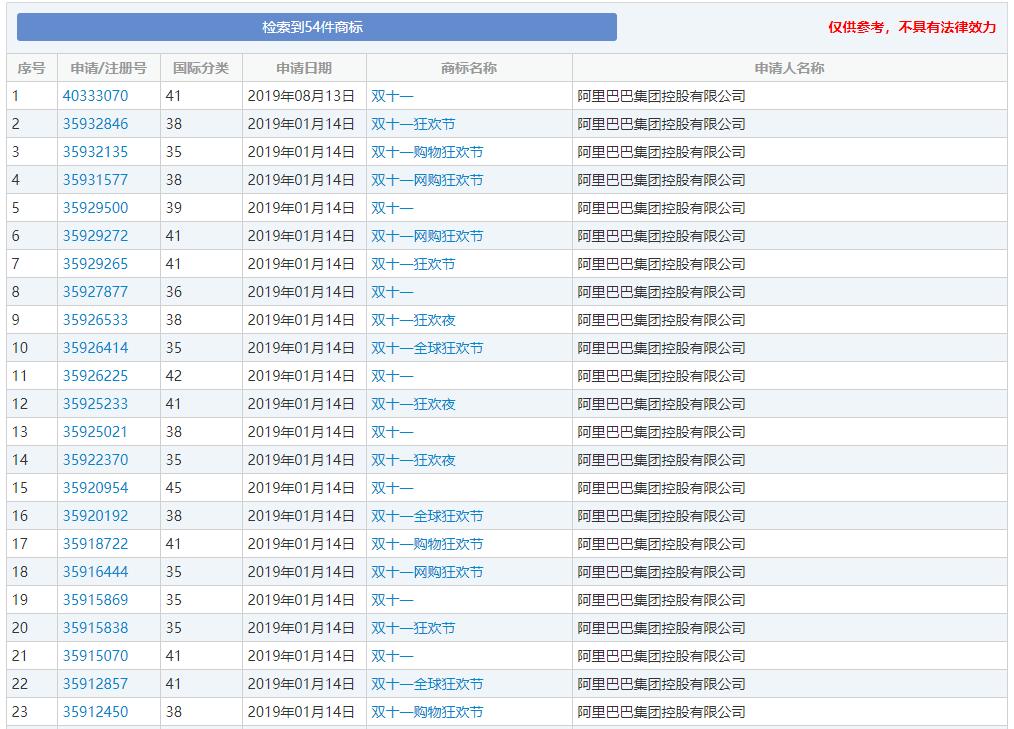The image size is (1014, 729).
Task: Click the 国际分类 column header
Action: click(201, 68)
